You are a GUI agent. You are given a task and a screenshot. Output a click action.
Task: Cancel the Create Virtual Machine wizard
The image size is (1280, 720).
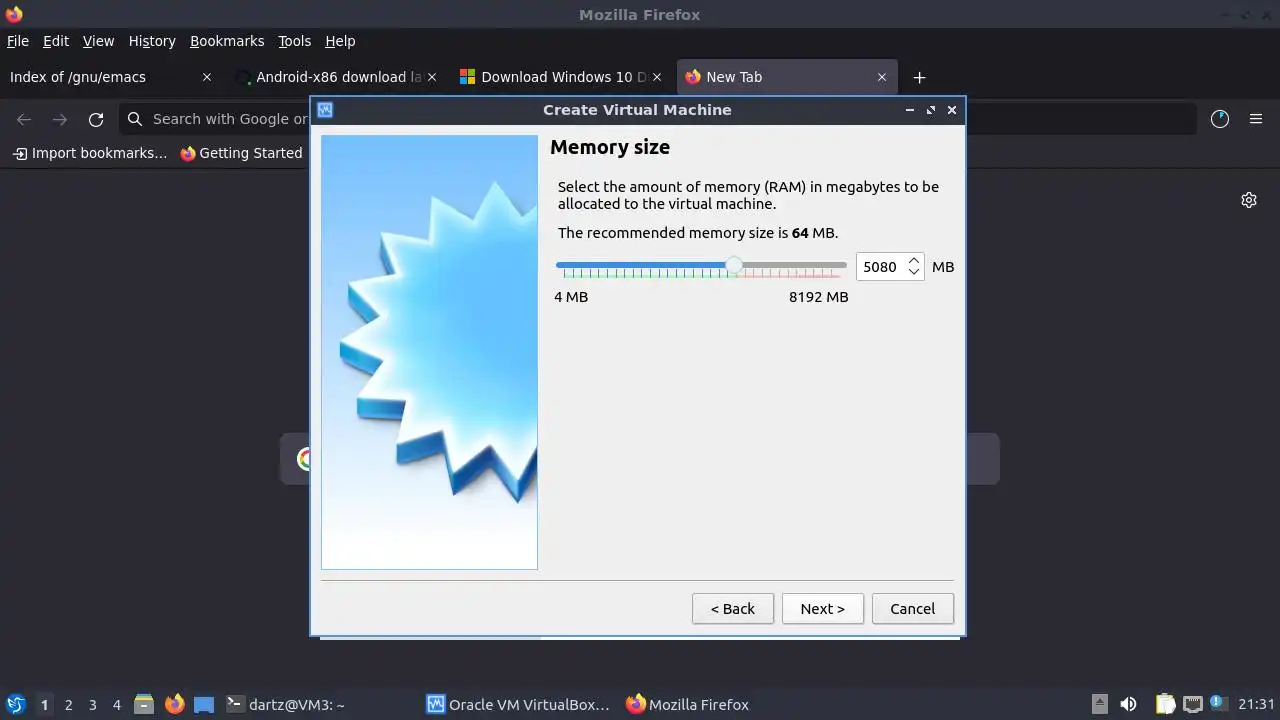912,608
